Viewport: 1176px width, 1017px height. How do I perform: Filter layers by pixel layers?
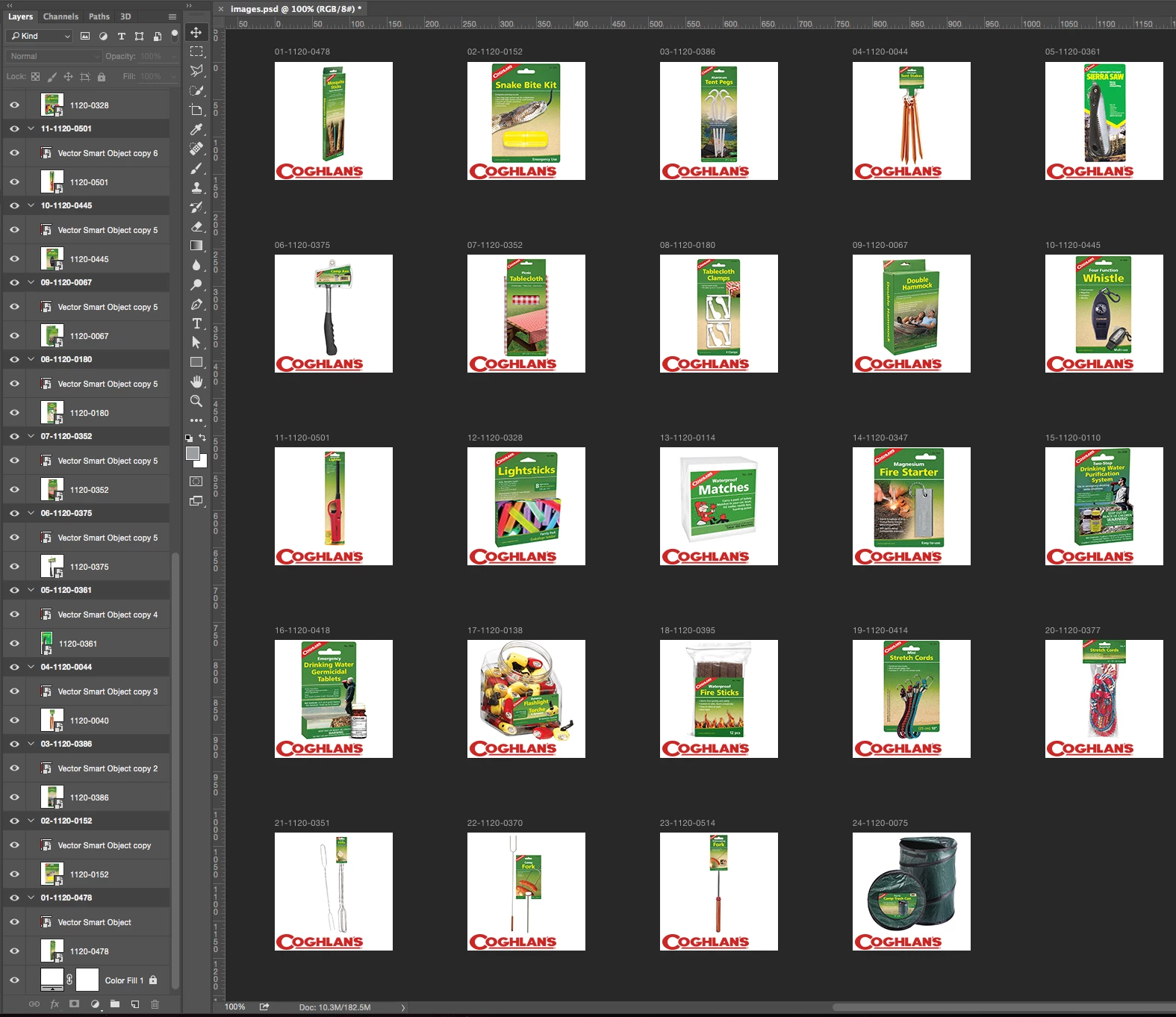(x=85, y=36)
